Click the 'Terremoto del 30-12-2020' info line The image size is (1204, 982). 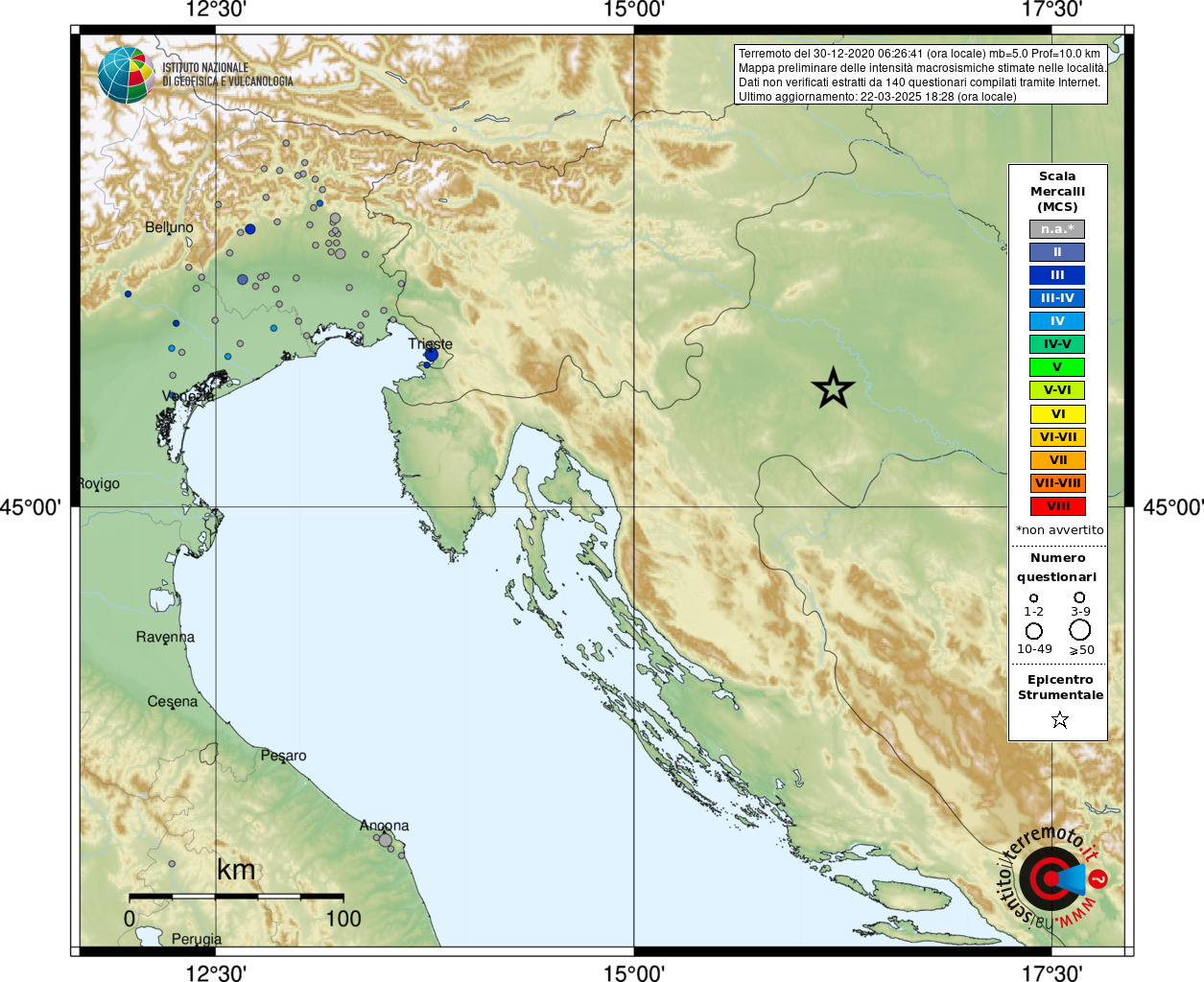pos(919,54)
